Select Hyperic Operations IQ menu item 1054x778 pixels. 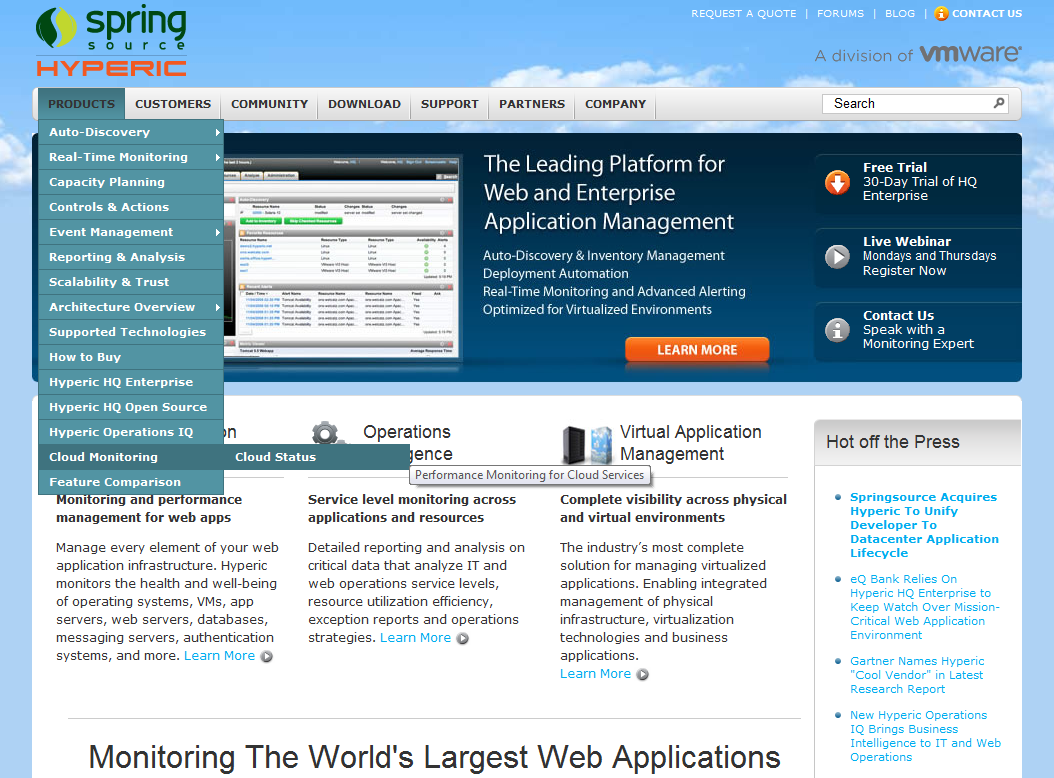(131, 432)
